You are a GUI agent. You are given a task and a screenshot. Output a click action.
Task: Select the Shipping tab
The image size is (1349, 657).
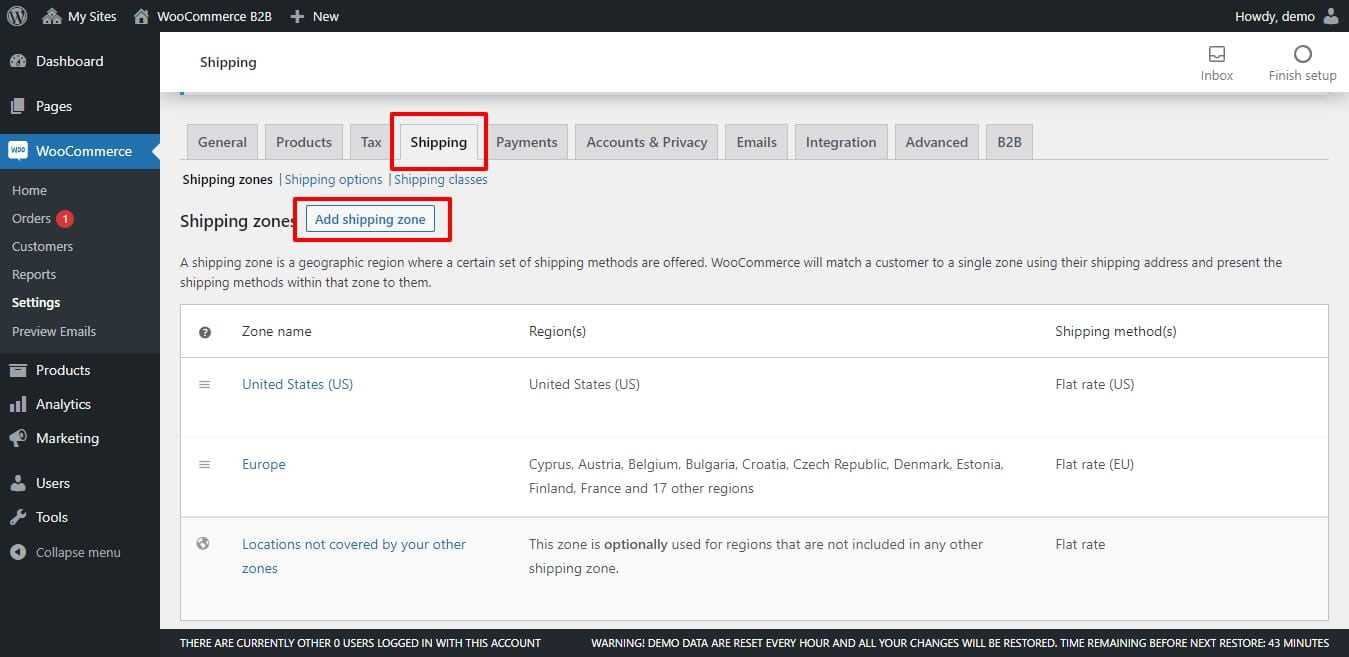(439, 142)
